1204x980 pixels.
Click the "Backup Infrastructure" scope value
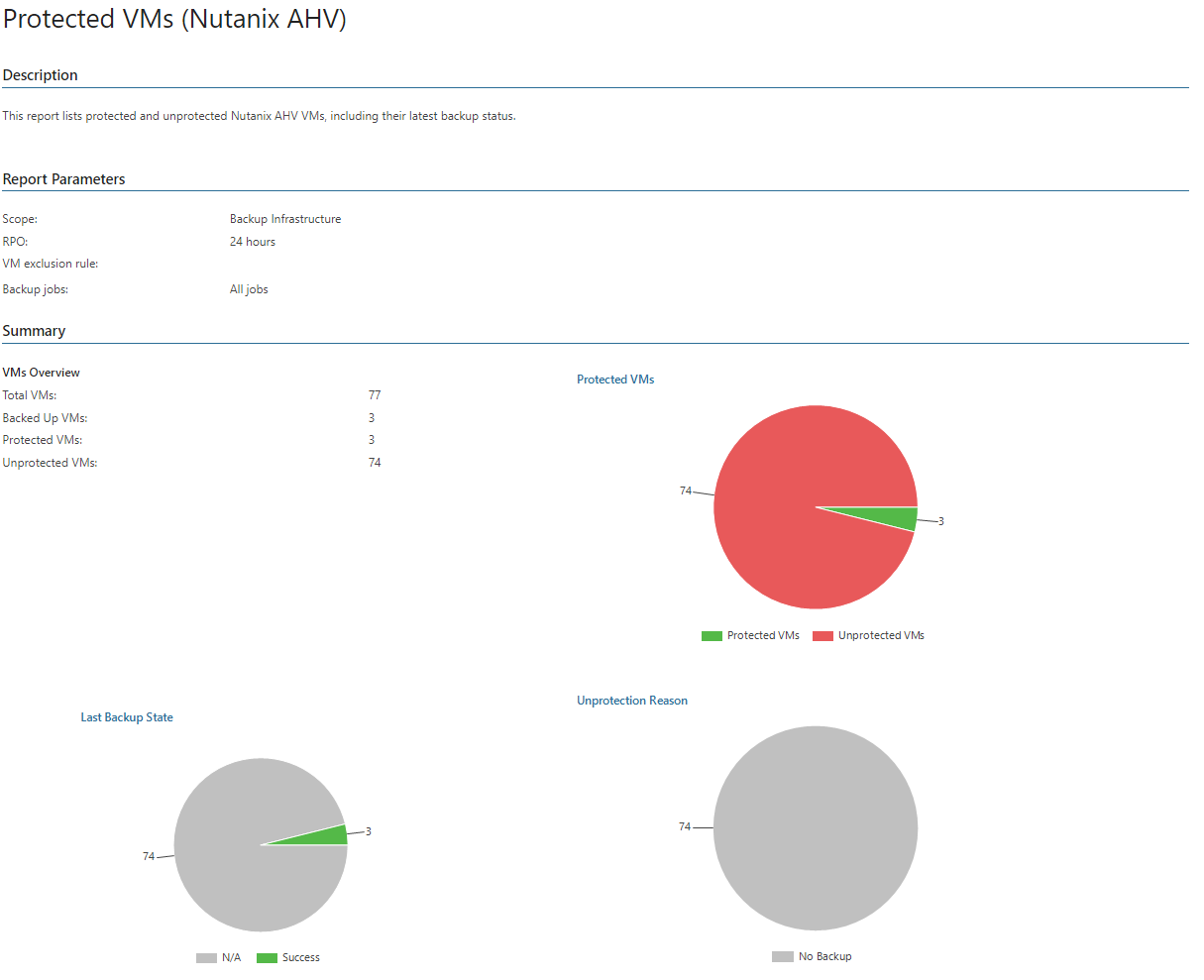click(x=285, y=219)
